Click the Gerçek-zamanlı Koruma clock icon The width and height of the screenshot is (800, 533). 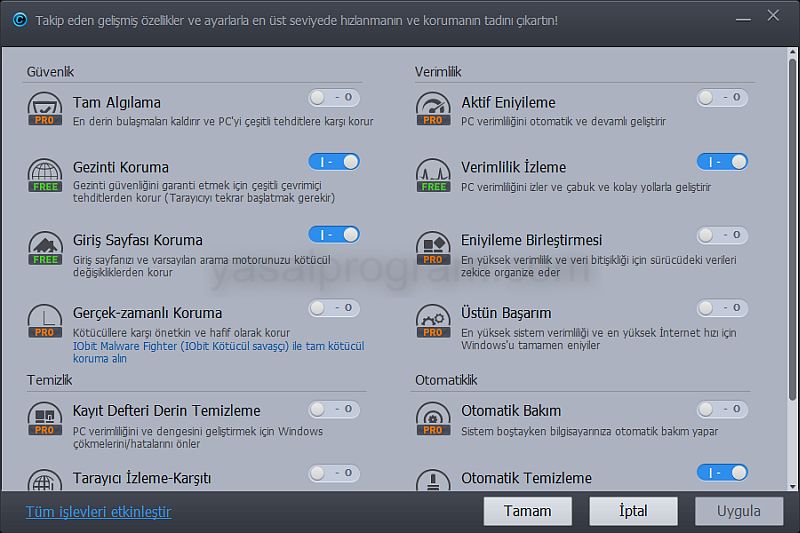tap(45, 320)
